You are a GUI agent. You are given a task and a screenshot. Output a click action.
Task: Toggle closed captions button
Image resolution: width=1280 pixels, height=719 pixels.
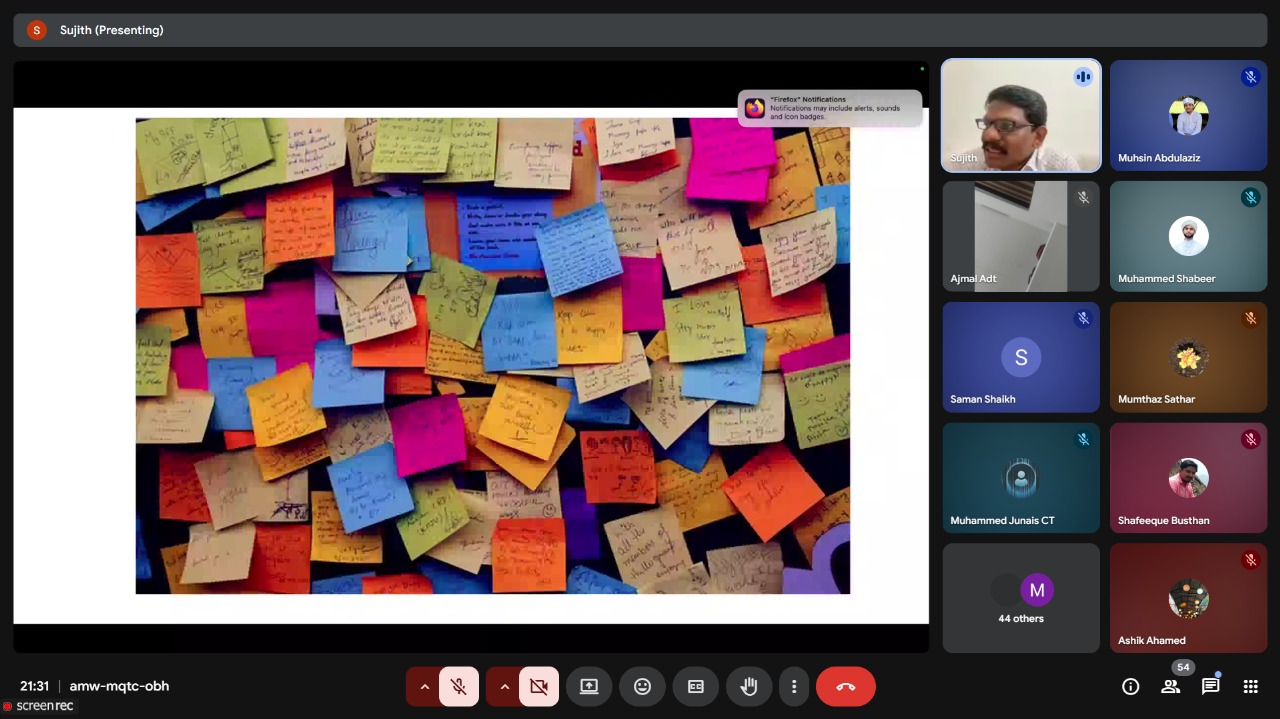pyautogui.click(x=696, y=687)
